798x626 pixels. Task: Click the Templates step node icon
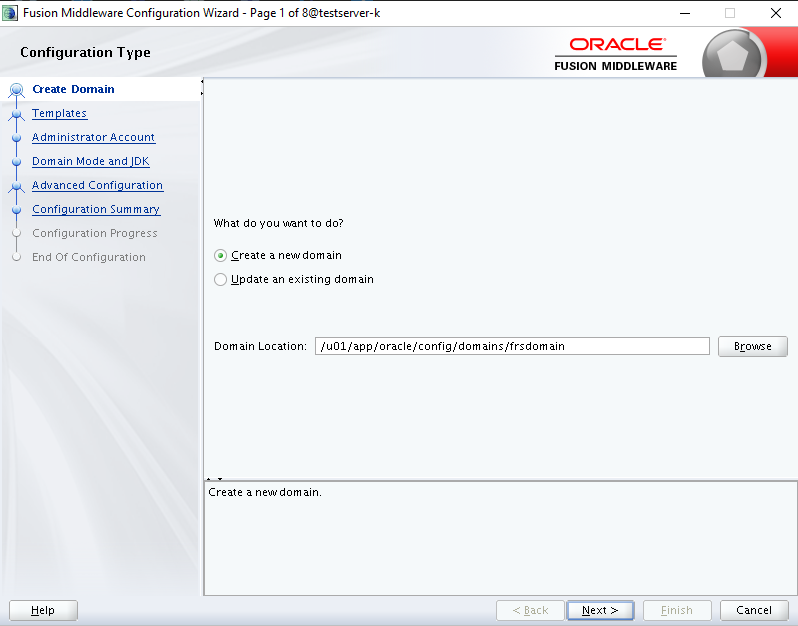coord(16,114)
